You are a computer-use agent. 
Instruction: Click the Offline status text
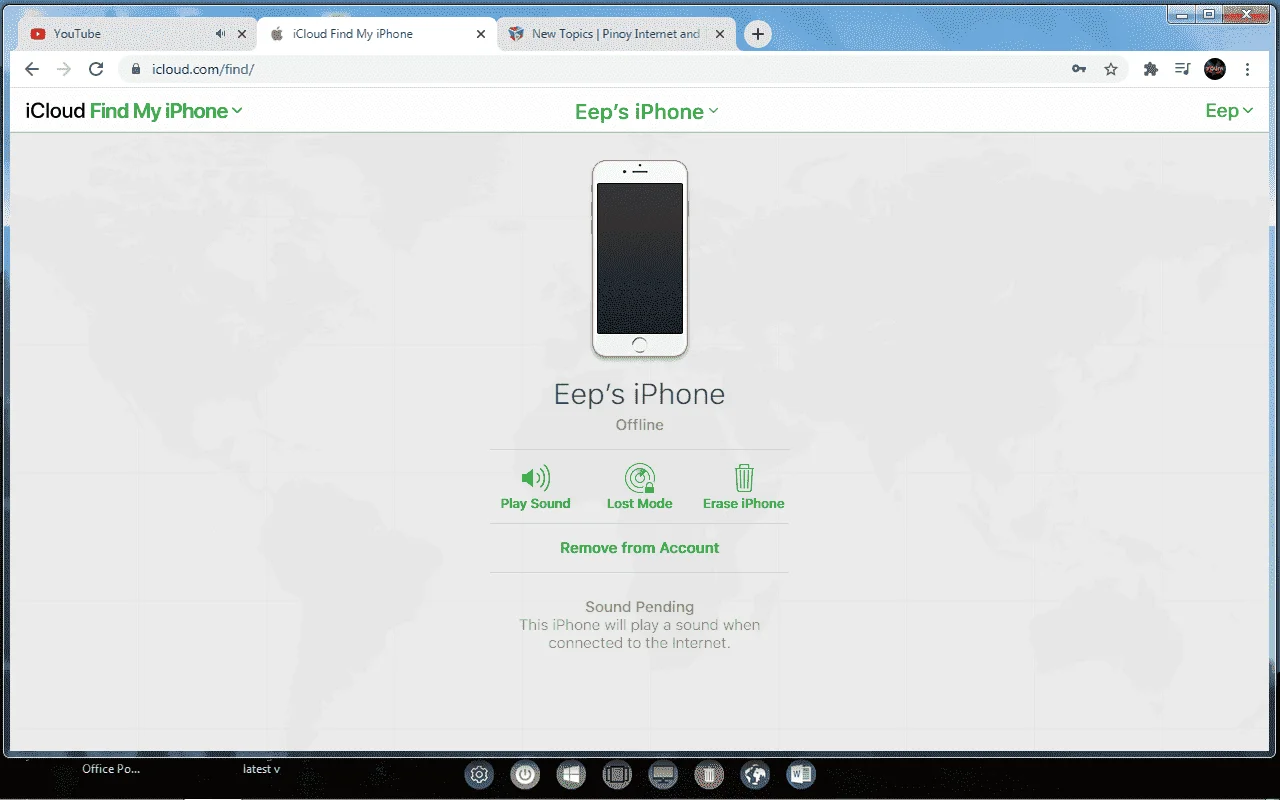pyautogui.click(x=640, y=425)
